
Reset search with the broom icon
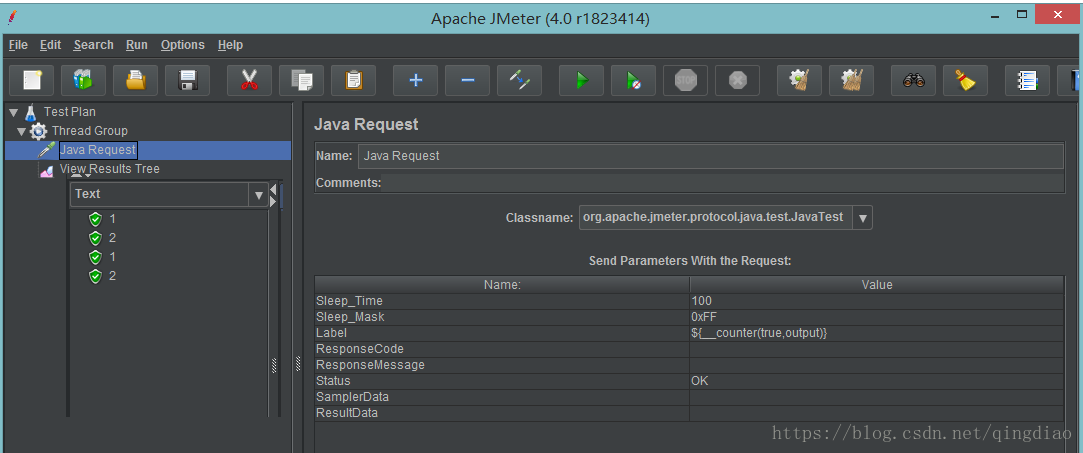pyautogui.click(x=965, y=81)
